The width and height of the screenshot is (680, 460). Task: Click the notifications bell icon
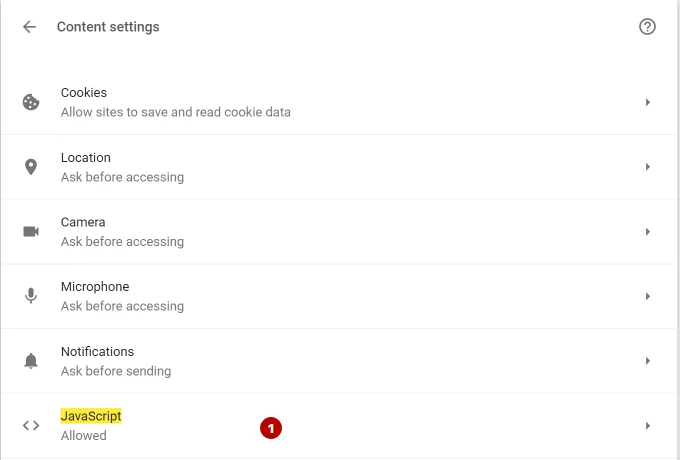(31, 361)
